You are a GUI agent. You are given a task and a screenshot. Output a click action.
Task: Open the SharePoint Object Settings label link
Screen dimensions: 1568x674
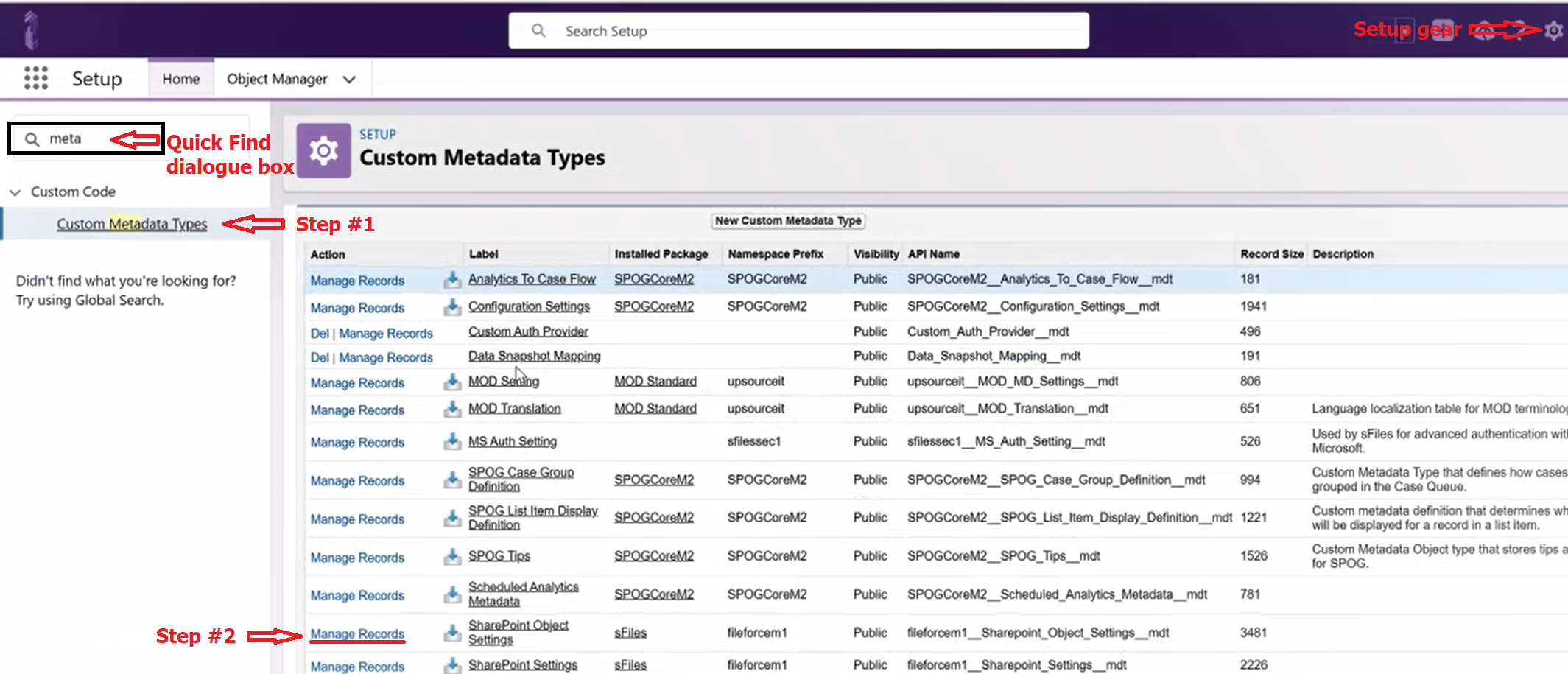click(x=518, y=632)
